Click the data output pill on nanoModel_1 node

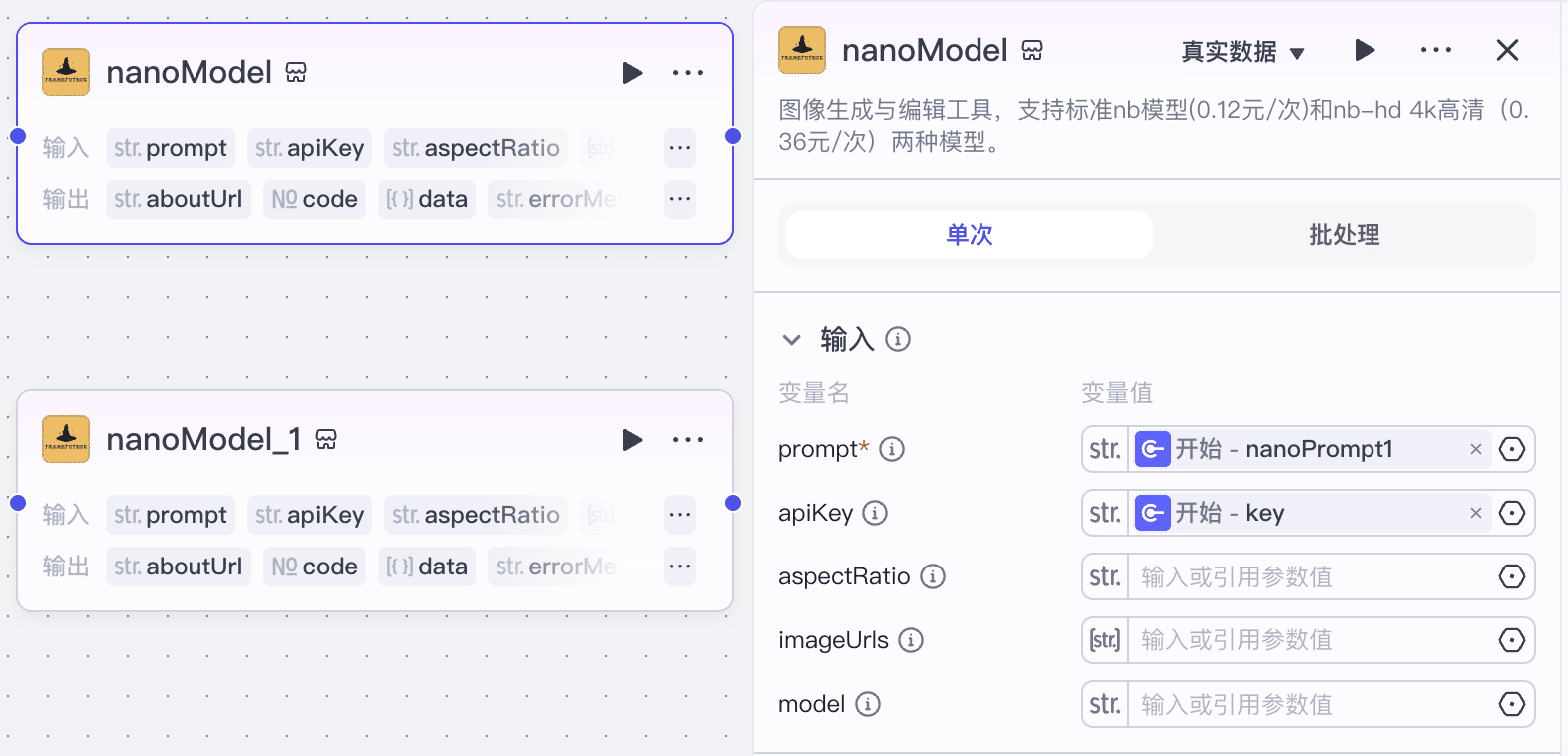(427, 567)
